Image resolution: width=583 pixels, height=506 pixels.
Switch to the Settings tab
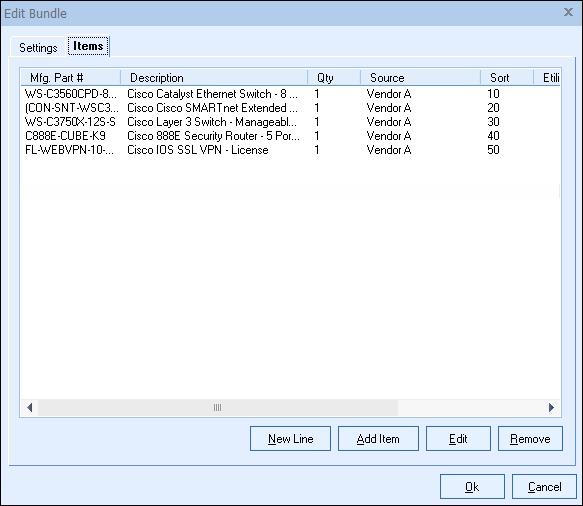point(38,48)
